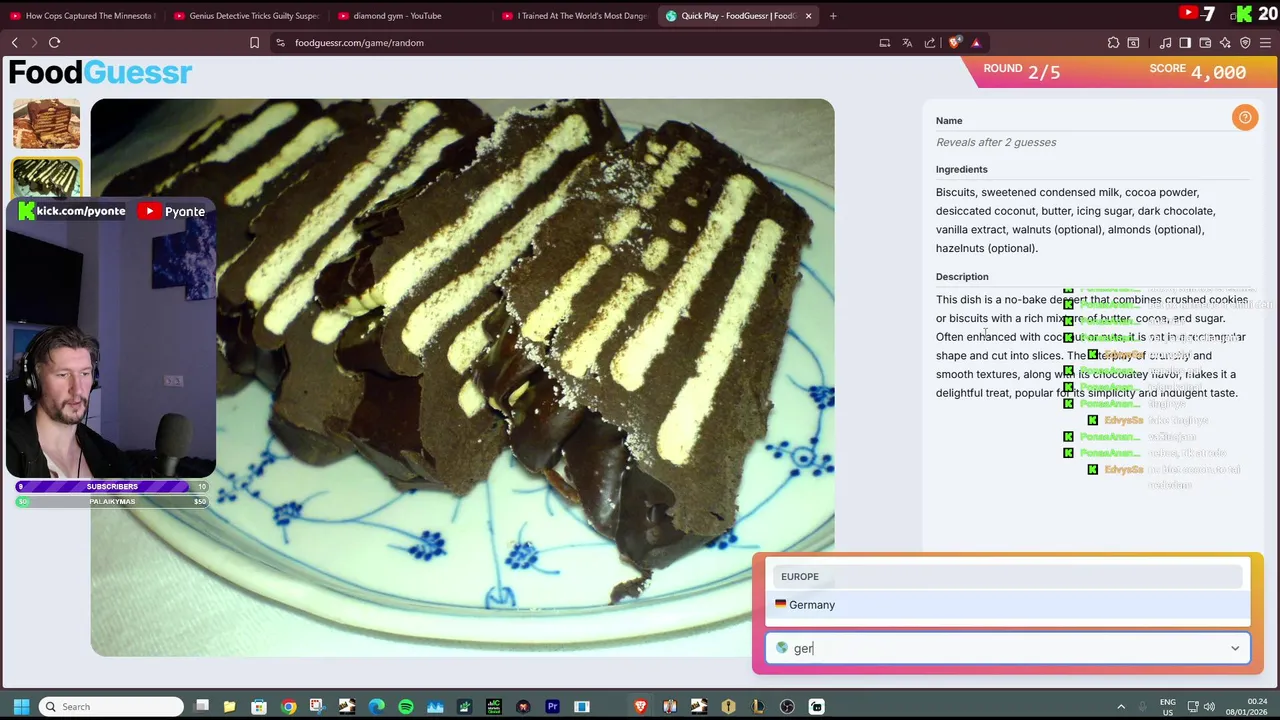
Task: Click the PALAIKYMAS goal progress bar
Action: pyautogui.click(x=112, y=501)
